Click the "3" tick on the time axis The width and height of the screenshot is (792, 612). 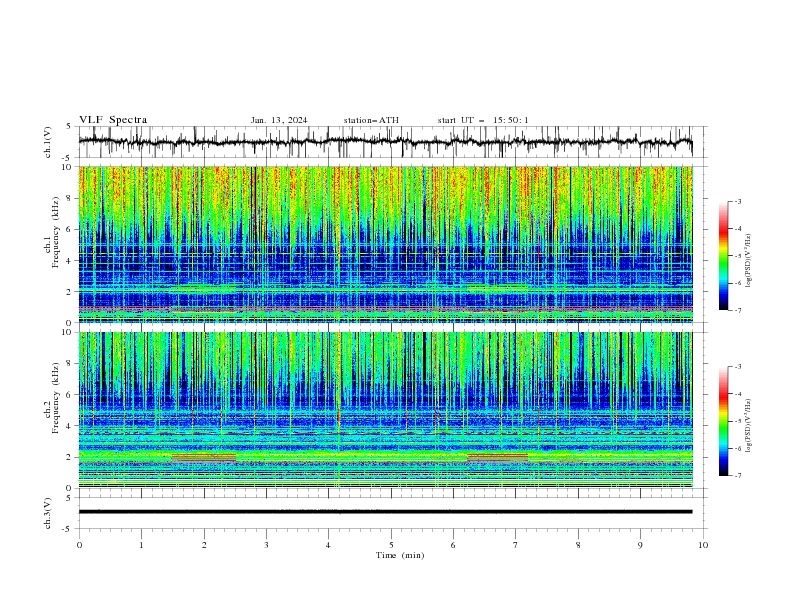(266, 545)
